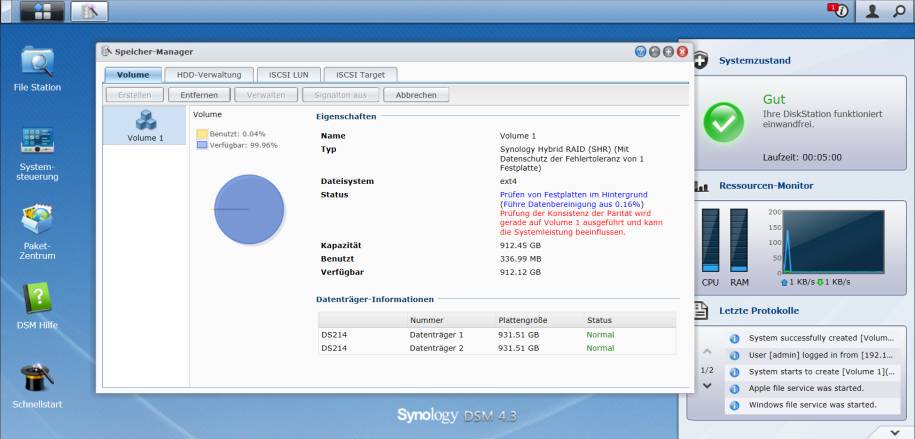Select Volume 1 cube icon

(145, 120)
